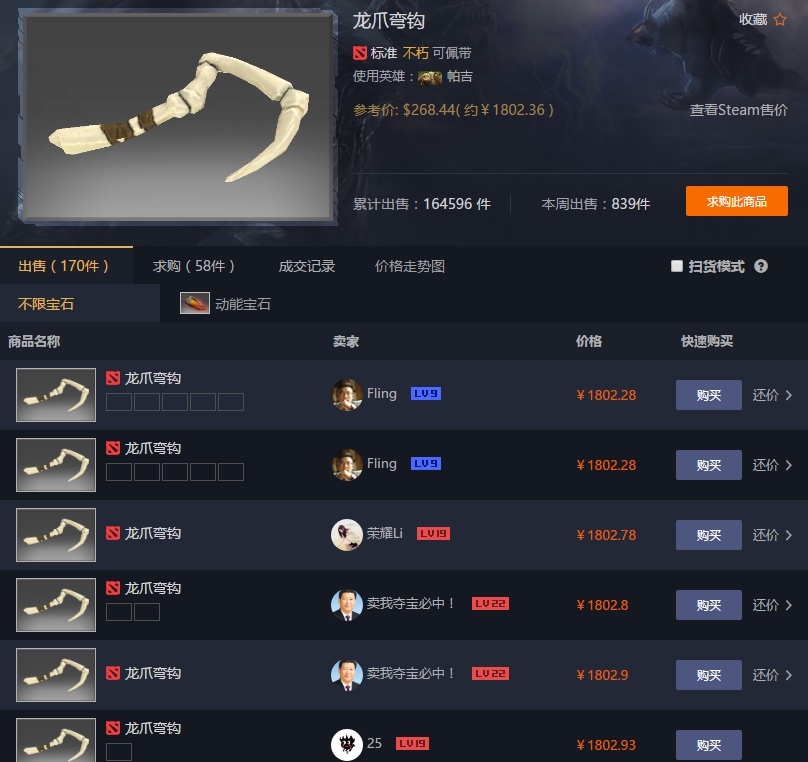
Task: Enable the 扫货模式 checkbox
Action: tap(677, 266)
